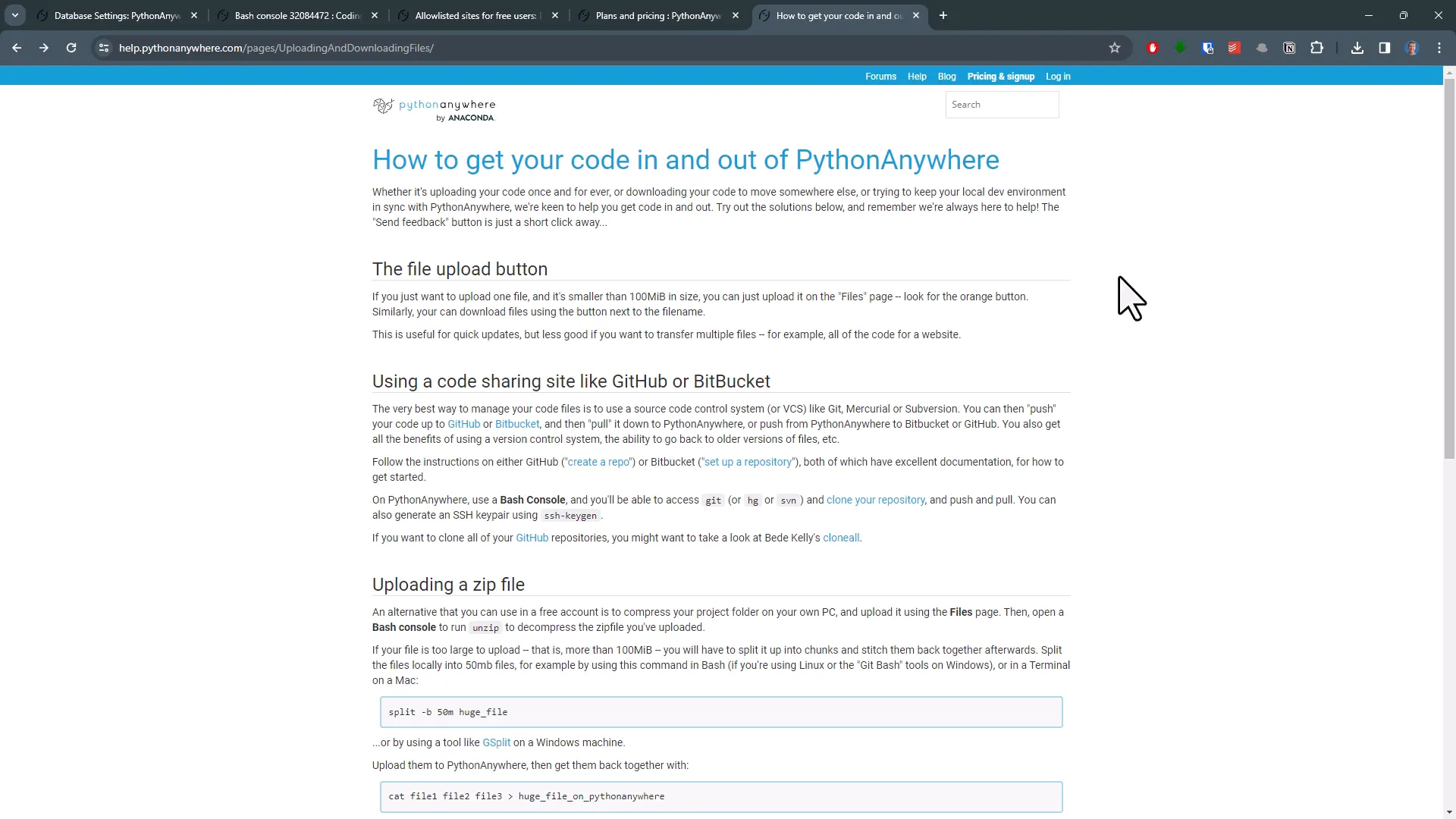Open the browser side panel icon
This screenshot has width=1456, height=819.
tap(1384, 47)
